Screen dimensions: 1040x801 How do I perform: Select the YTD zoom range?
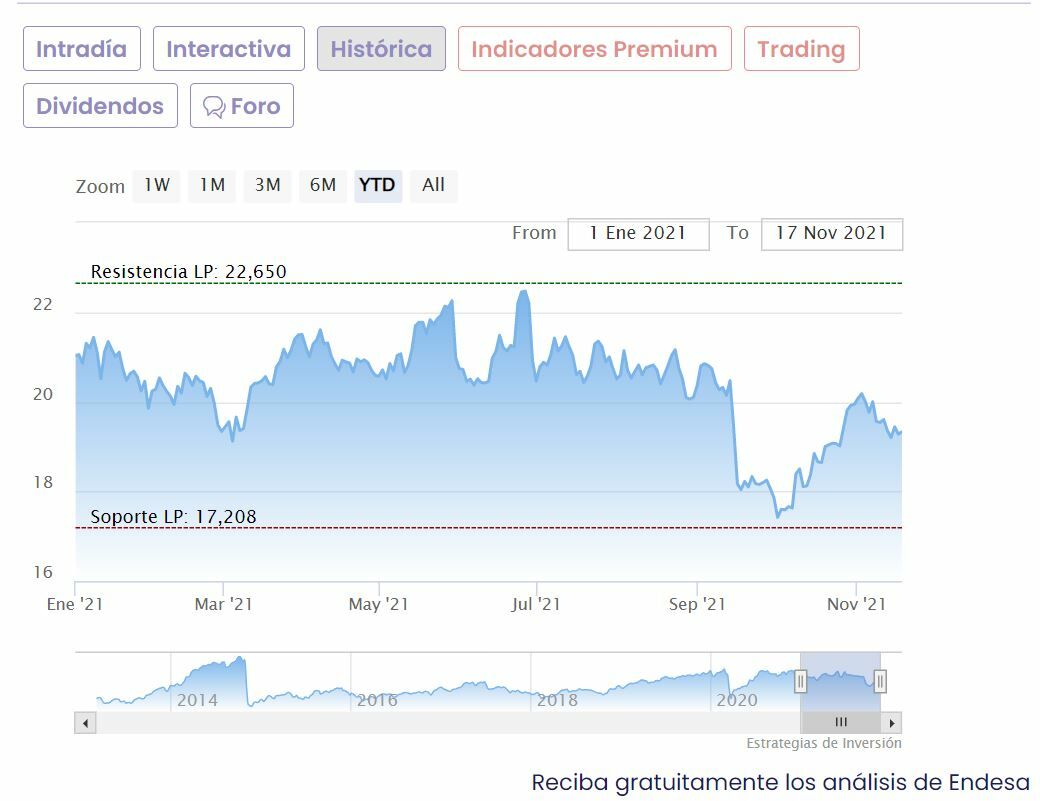377,185
